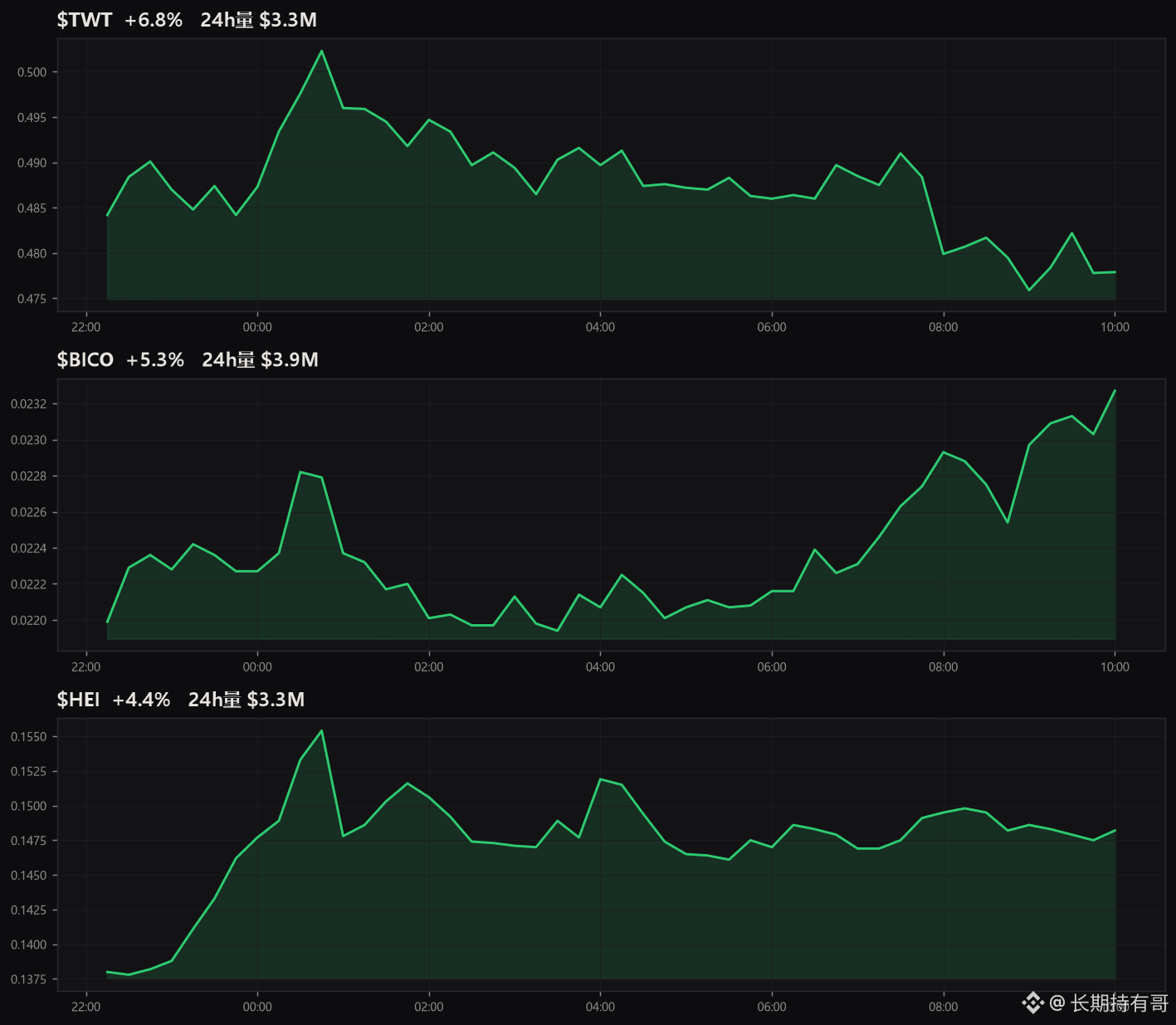Image resolution: width=1176 pixels, height=1025 pixels.
Task: Click the 10:00 time label under TWT chart
Action: [x=1115, y=327]
